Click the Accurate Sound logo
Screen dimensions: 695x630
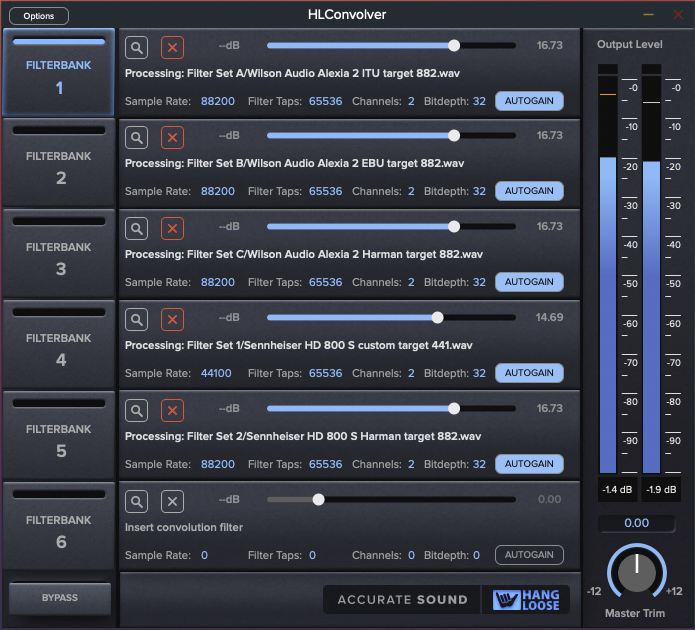pyautogui.click(x=402, y=600)
